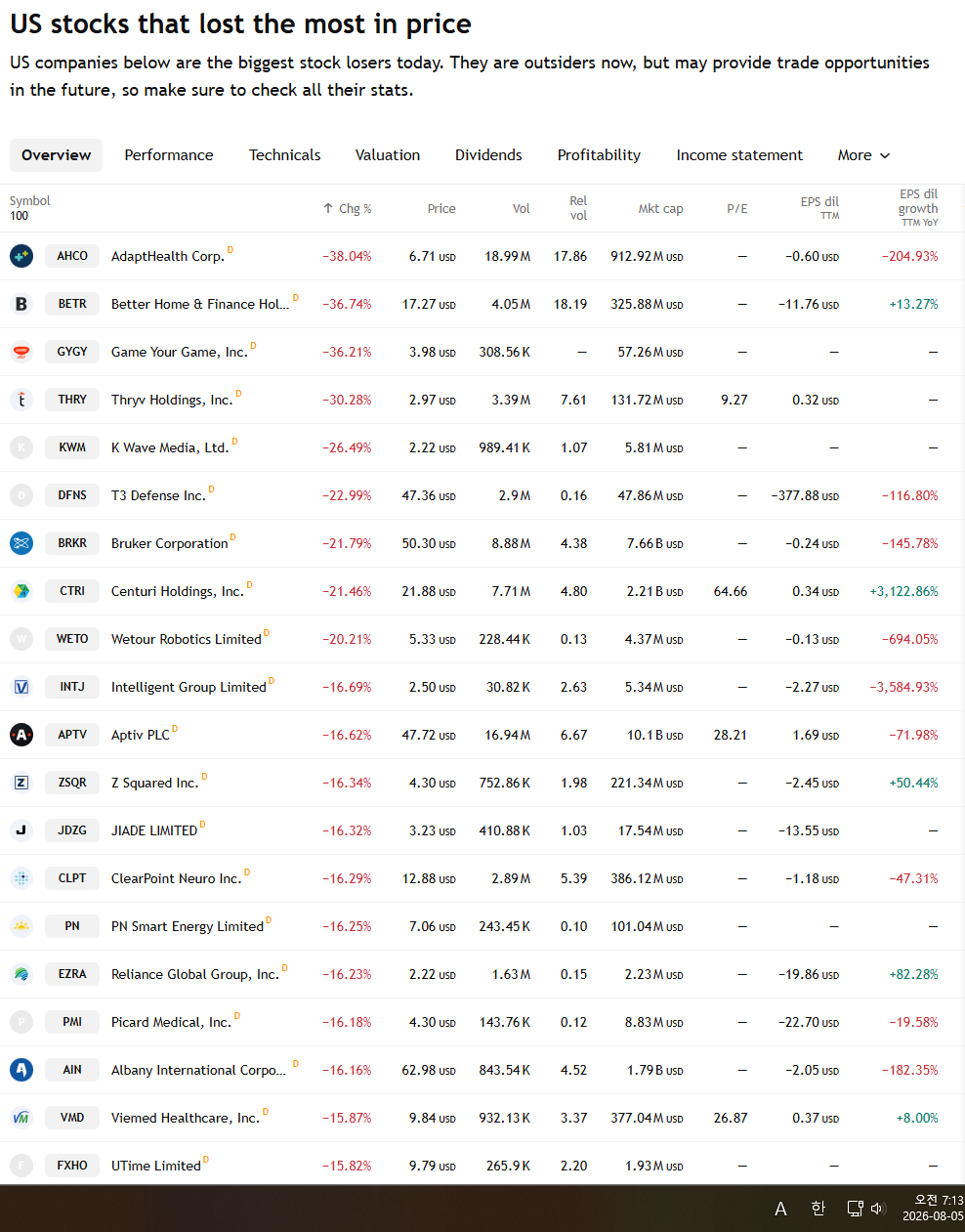Click the Game Your Game logo icon
Viewport: 965px width, 1232px height.
[x=21, y=352]
